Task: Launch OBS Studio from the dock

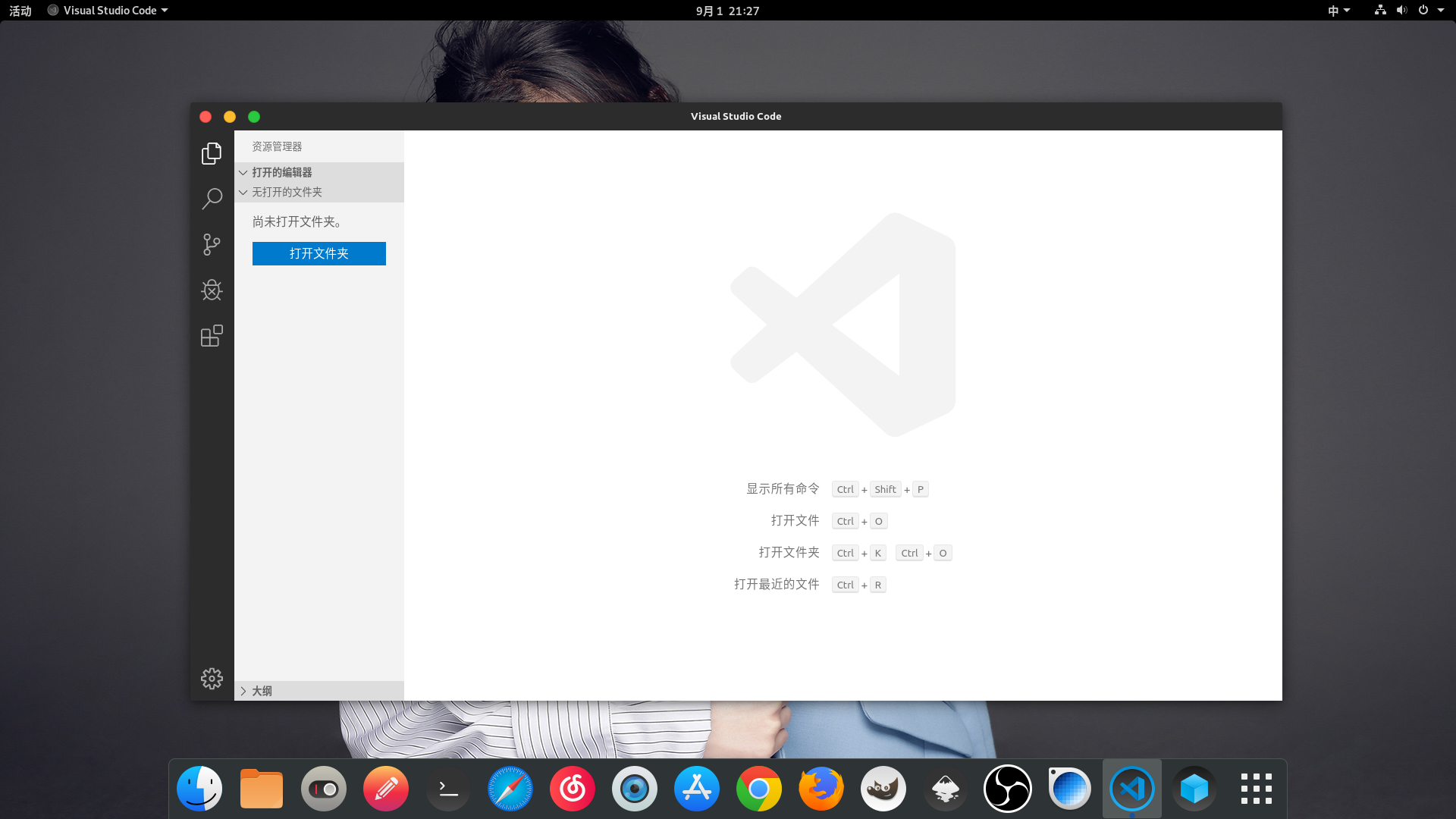Action: 1008,789
